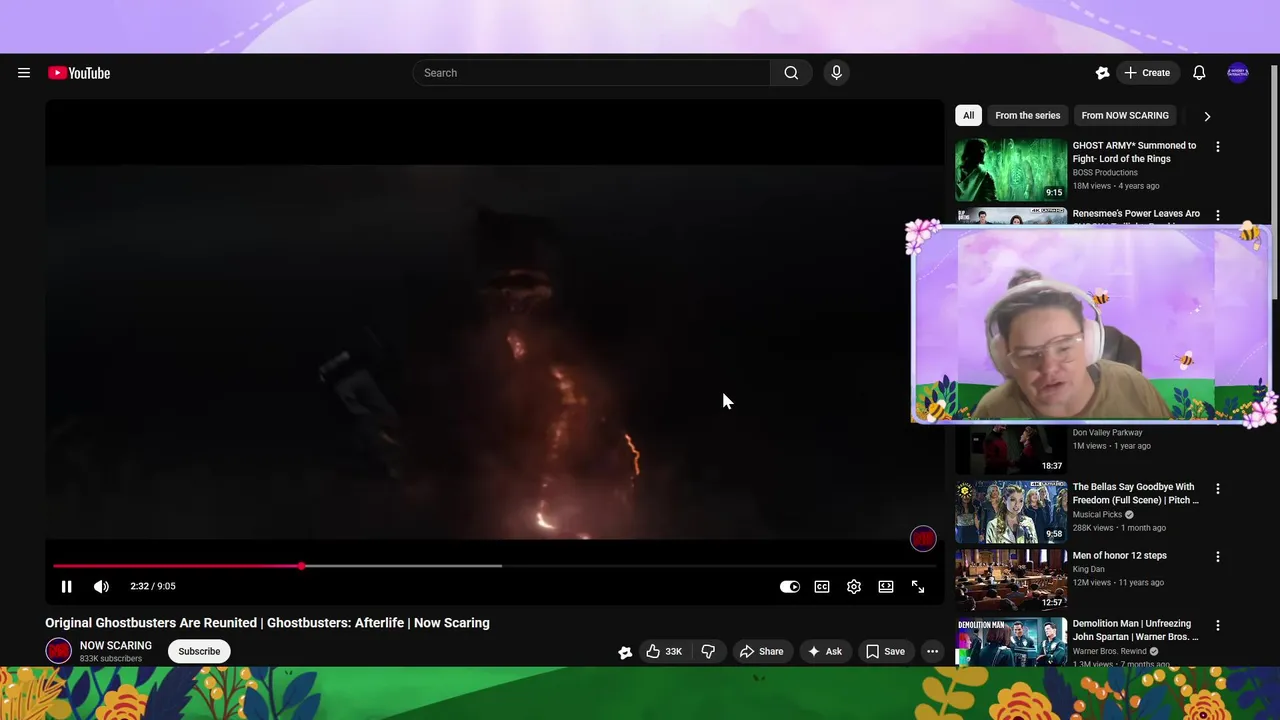1280x720 pixels.
Task: Mute the video volume
Action: [x=101, y=587]
